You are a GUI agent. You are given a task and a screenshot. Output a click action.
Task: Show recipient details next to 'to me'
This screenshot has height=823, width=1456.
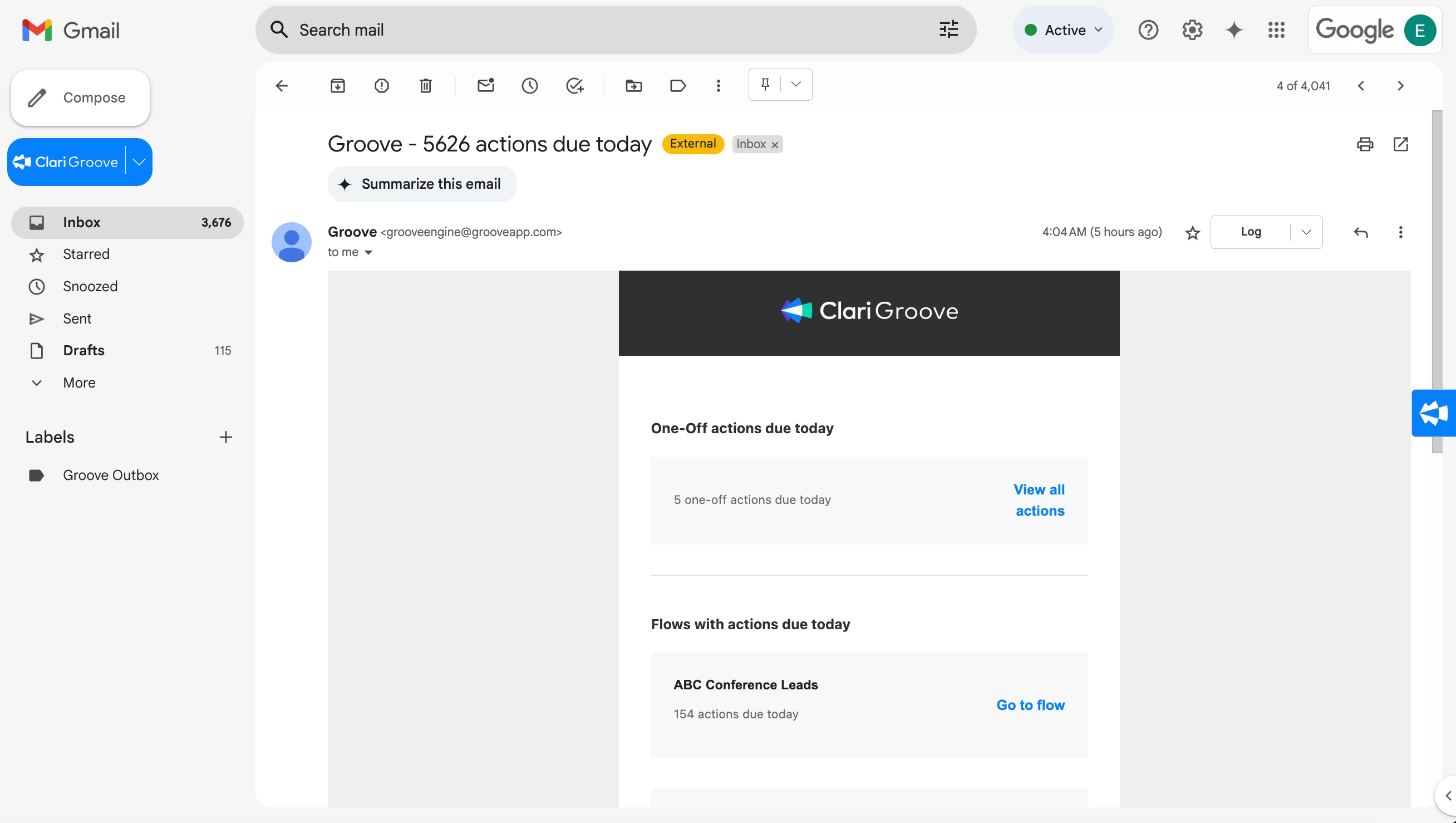[368, 252]
